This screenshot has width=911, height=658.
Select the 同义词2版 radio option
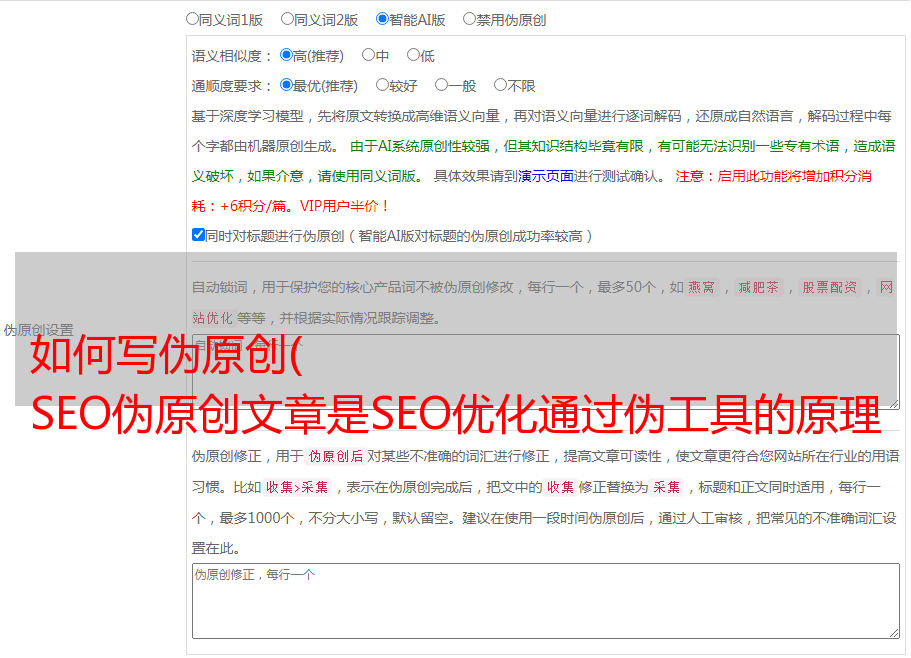[x=287, y=19]
